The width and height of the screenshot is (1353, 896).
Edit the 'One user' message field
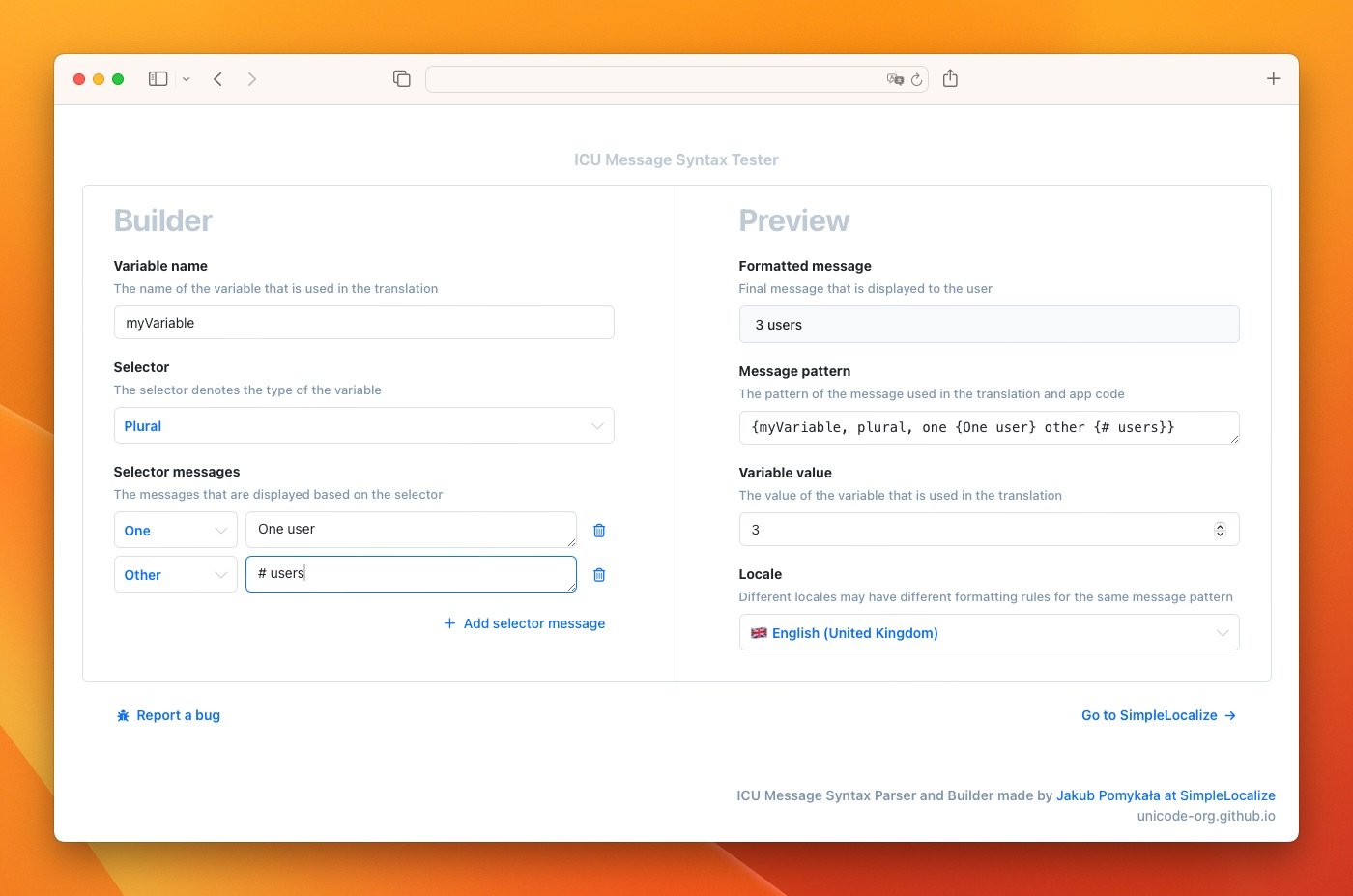(x=411, y=530)
